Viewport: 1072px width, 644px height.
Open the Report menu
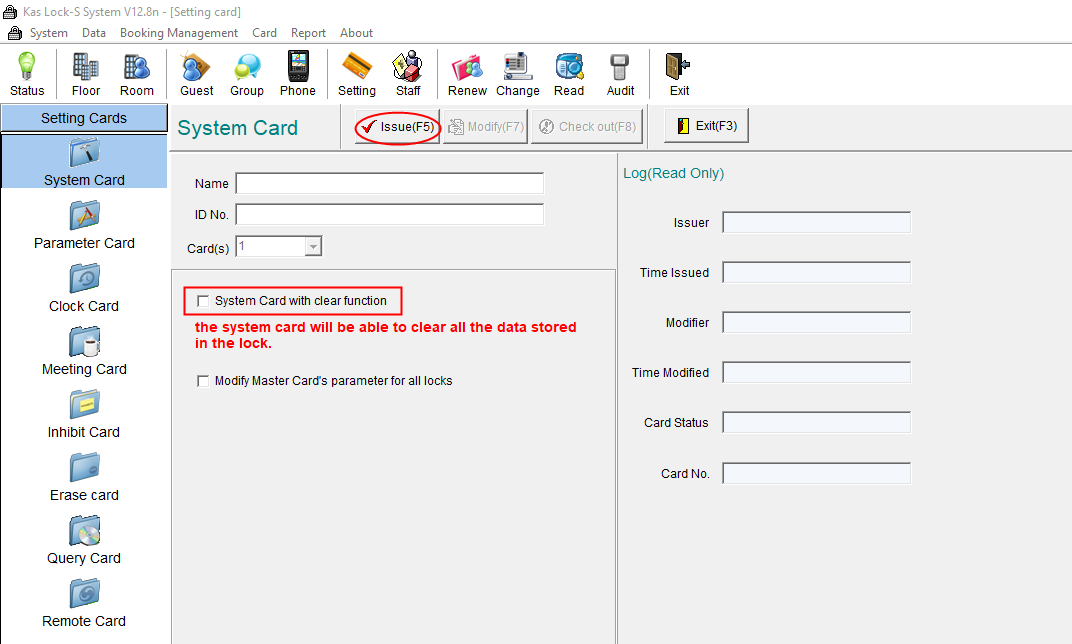(x=308, y=33)
